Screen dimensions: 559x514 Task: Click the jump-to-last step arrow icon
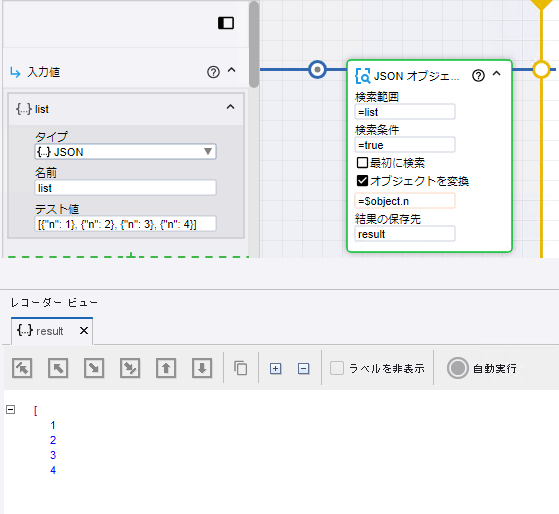tap(130, 368)
